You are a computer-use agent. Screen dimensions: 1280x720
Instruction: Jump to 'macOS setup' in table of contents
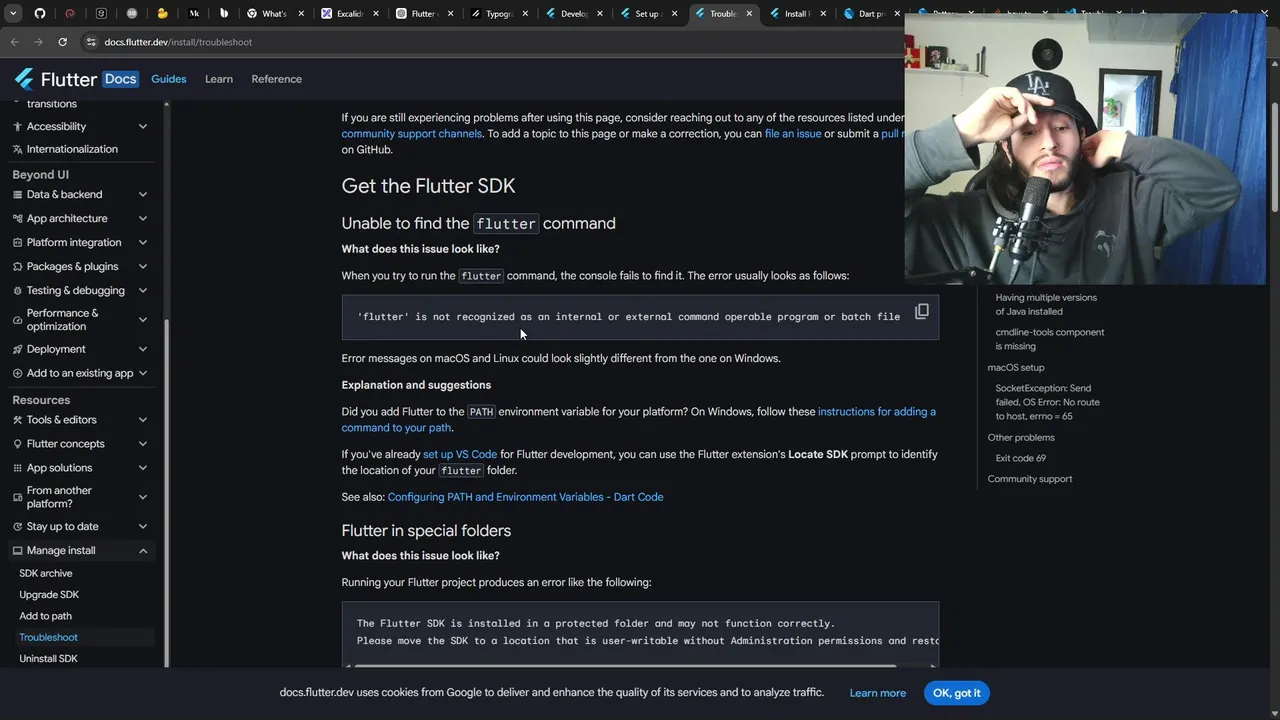(1016, 367)
